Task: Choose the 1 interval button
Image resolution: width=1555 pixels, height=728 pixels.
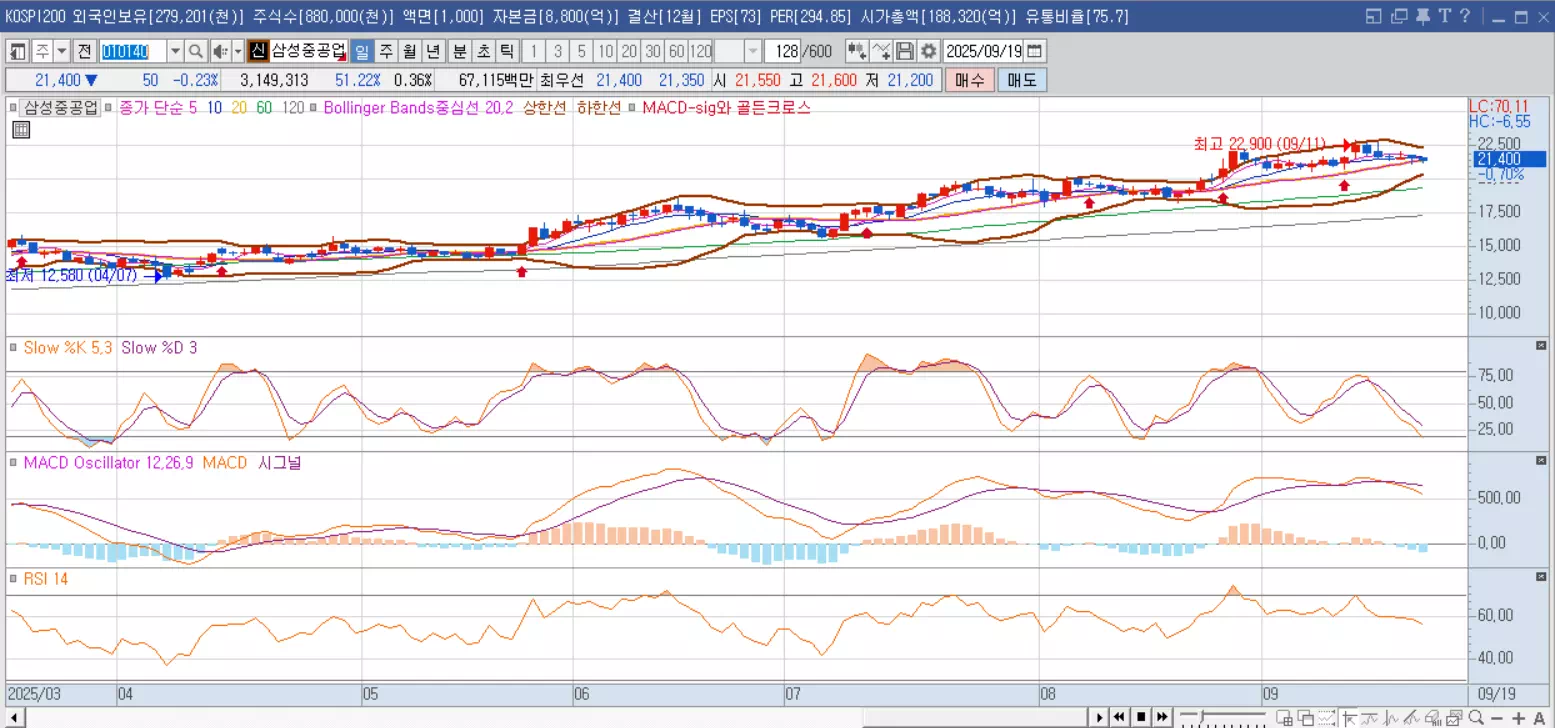Action: click(534, 51)
